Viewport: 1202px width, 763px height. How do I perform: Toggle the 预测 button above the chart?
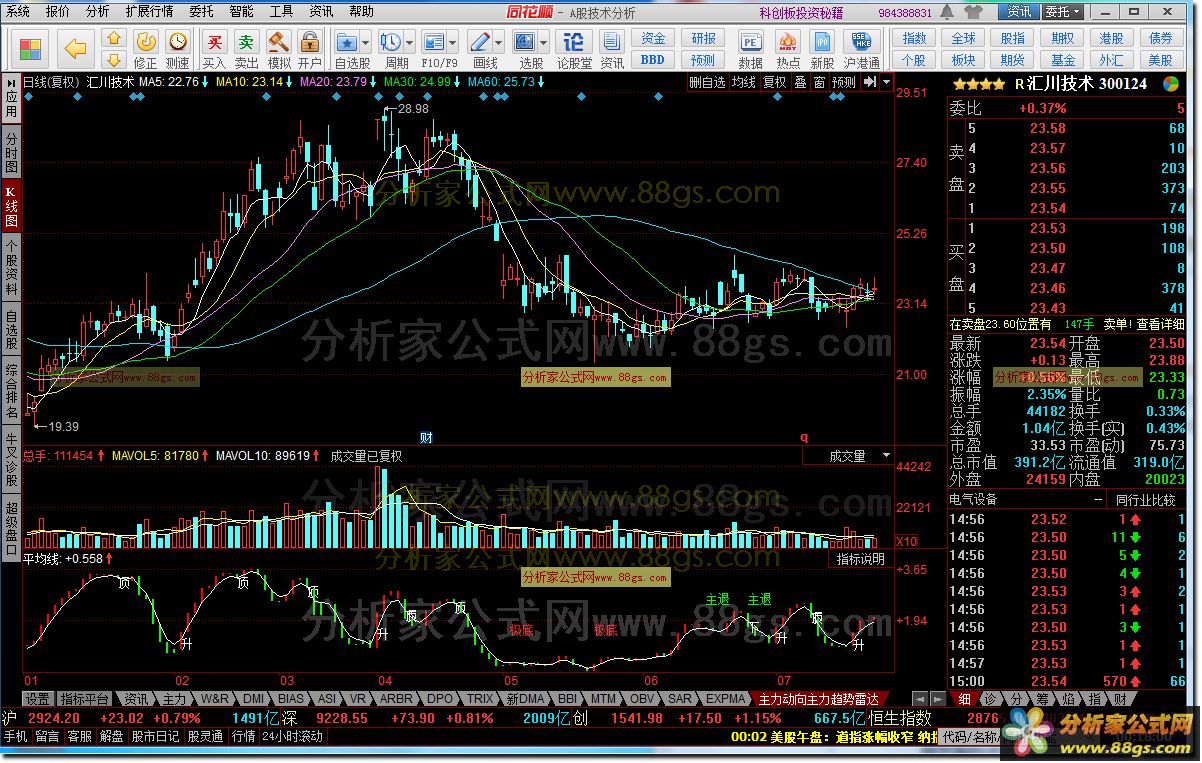pyautogui.click(x=844, y=82)
